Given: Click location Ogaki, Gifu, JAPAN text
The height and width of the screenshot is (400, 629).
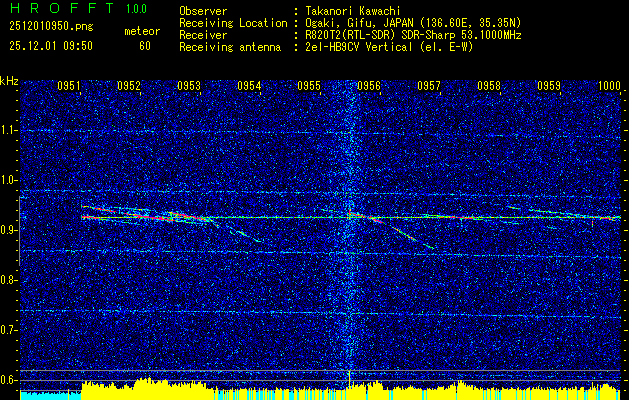Looking at the screenshot, I should [413, 23].
